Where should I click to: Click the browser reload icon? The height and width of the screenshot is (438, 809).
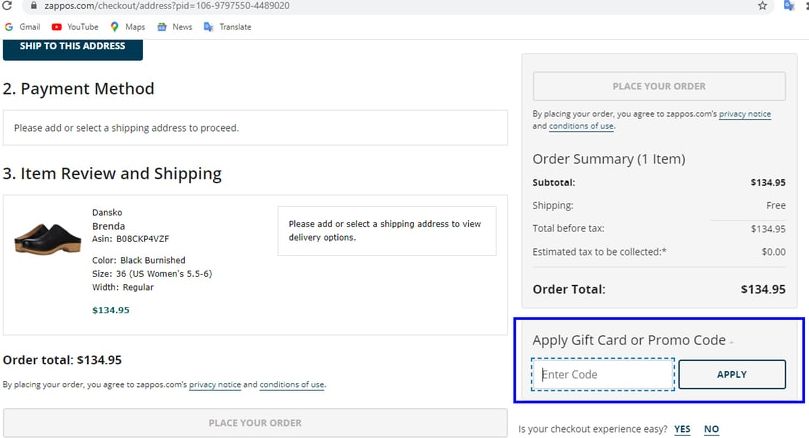[x=7, y=5]
